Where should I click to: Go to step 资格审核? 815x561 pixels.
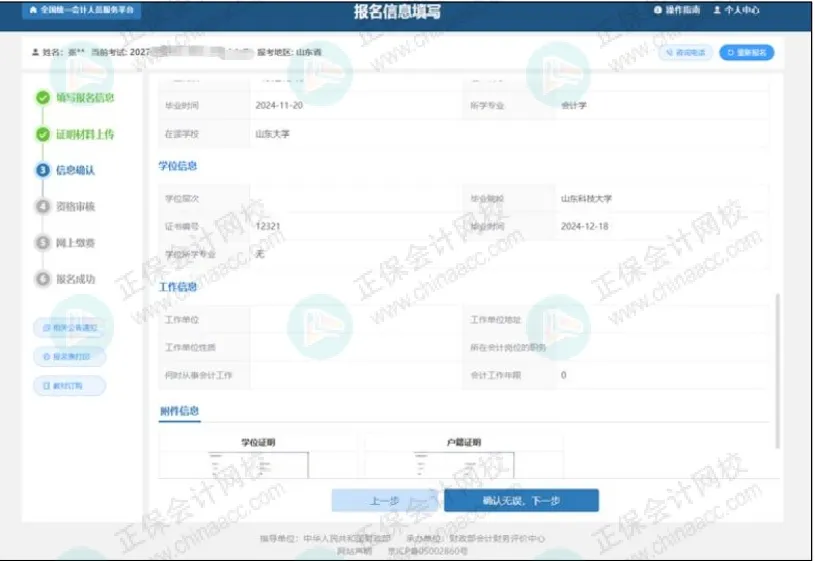(x=75, y=206)
